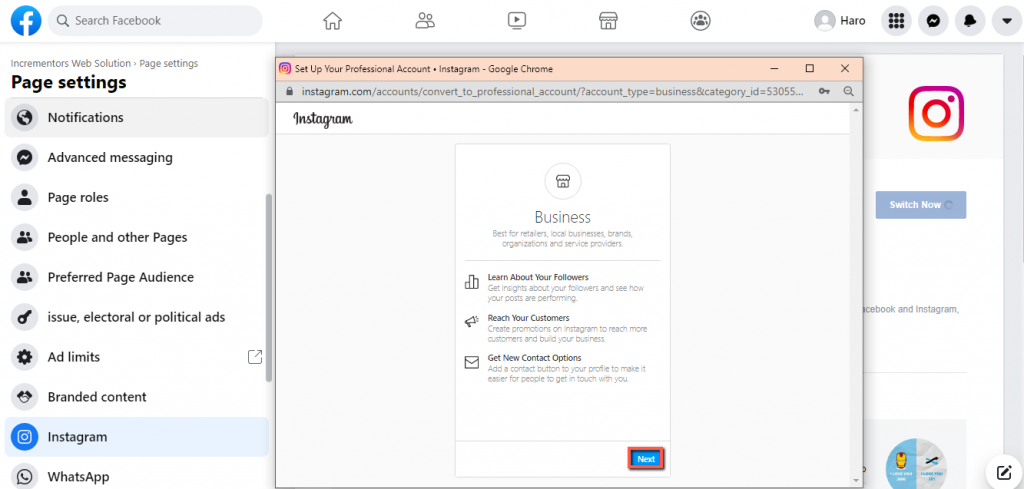This screenshot has width=1024, height=489.
Task: Click Next in Instagram setup popup
Action: pos(646,459)
